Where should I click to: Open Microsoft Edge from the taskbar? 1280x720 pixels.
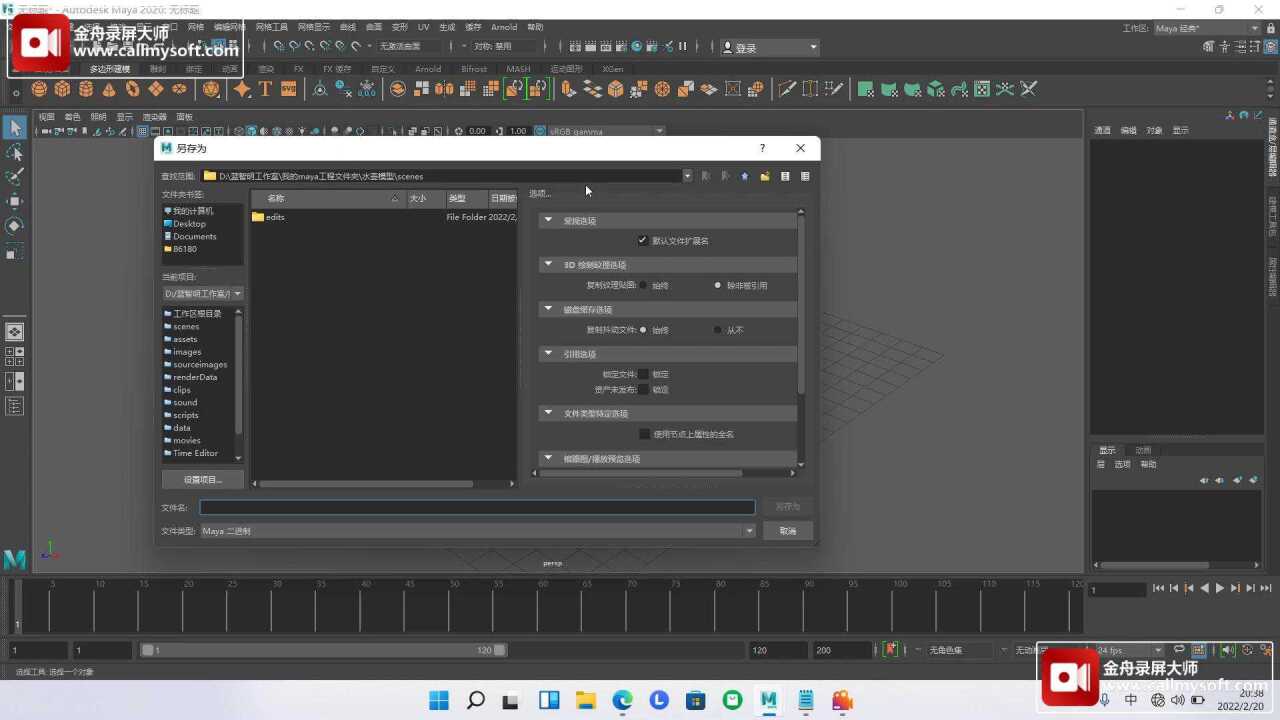click(x=622, y=700)
